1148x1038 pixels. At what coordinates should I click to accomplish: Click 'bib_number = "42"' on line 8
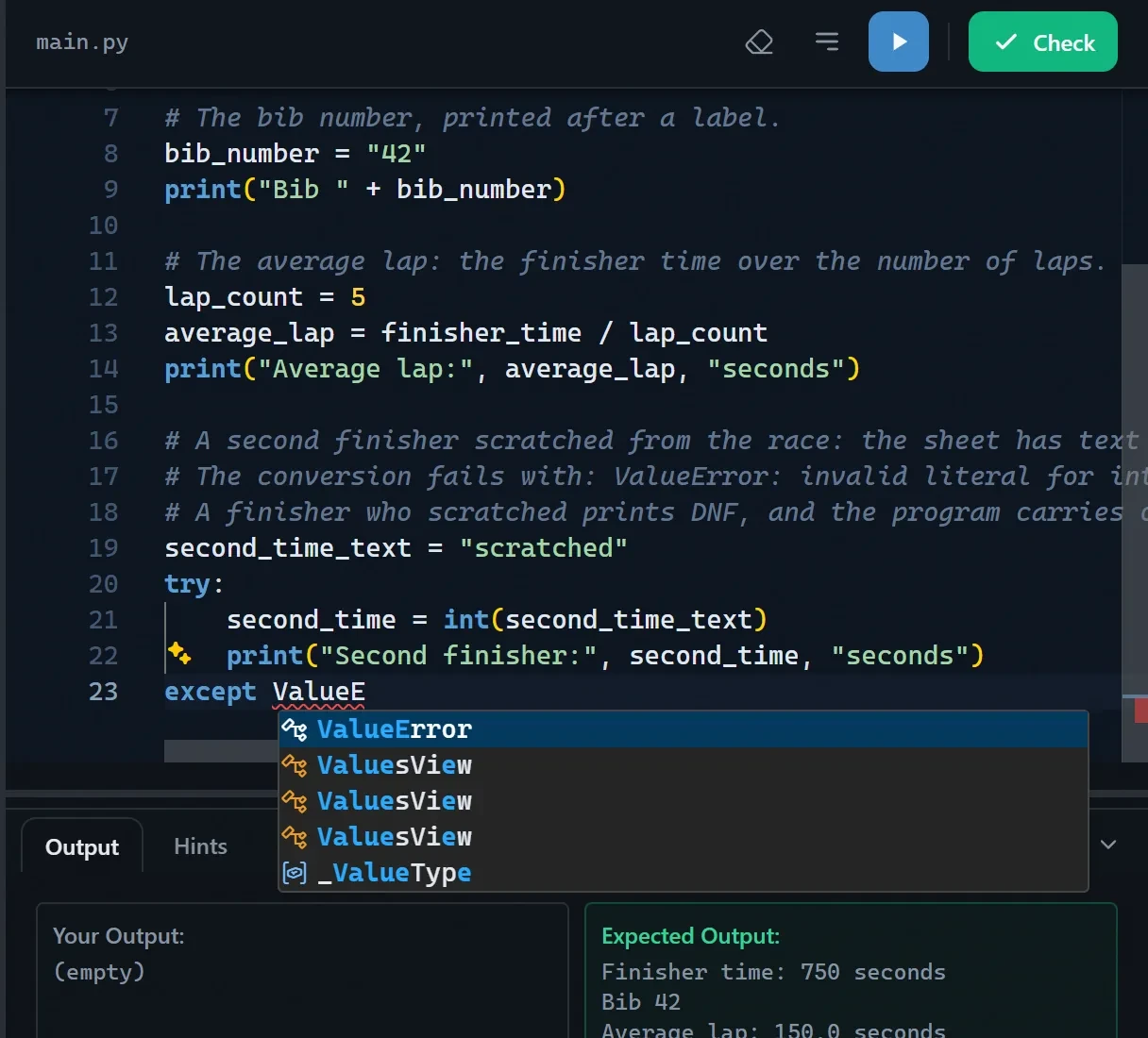pos(295,154)
